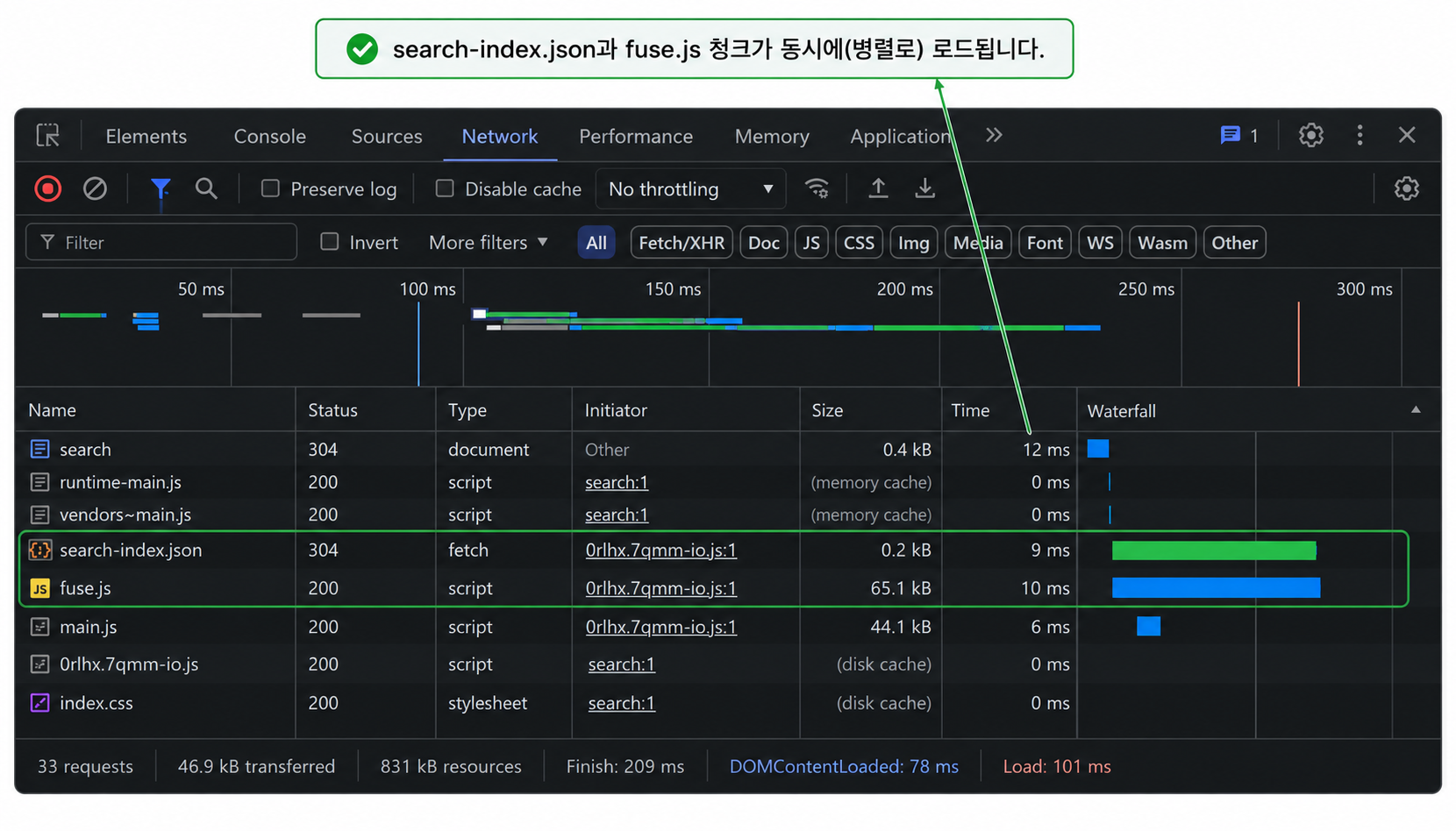
Task: Open the initiator link of fuse.js
Action: pos(661,588)
